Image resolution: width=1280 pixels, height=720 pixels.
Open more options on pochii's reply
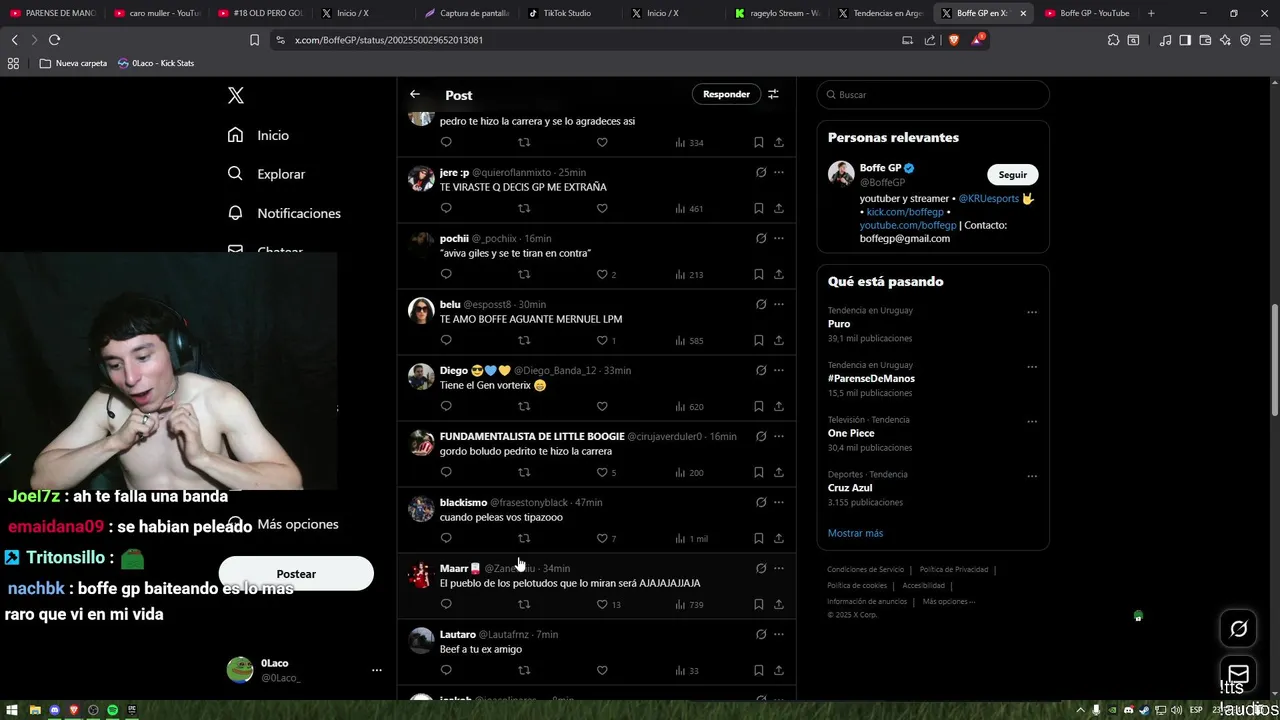coord(779,238)
